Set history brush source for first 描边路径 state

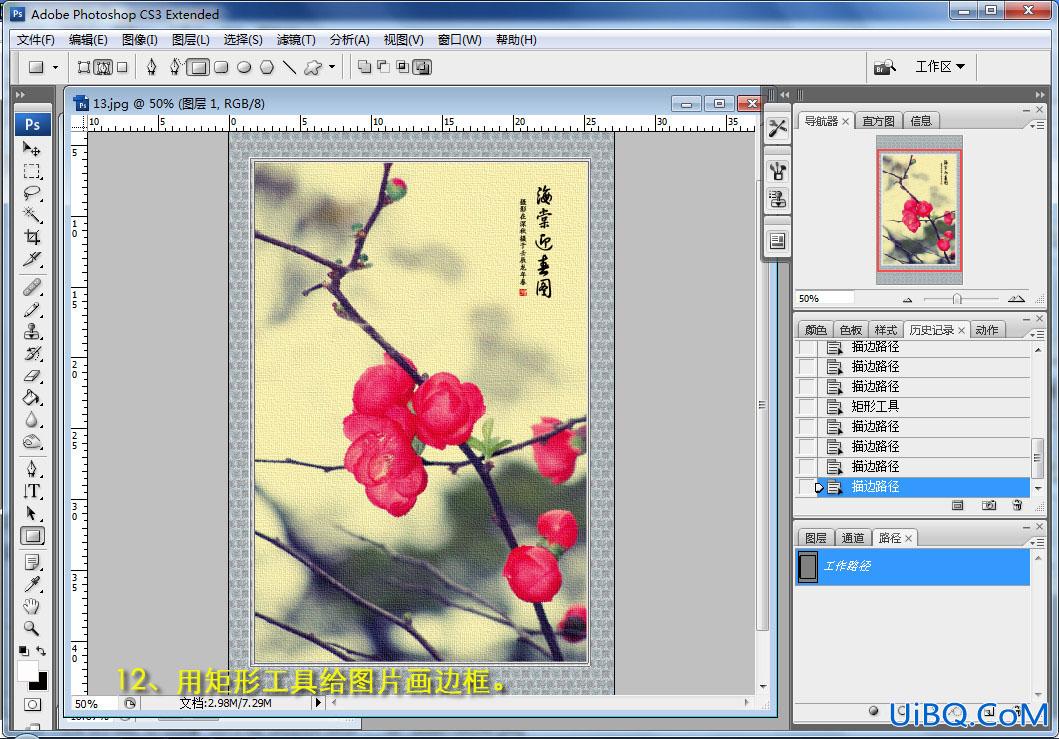click(x=807, y=347)
